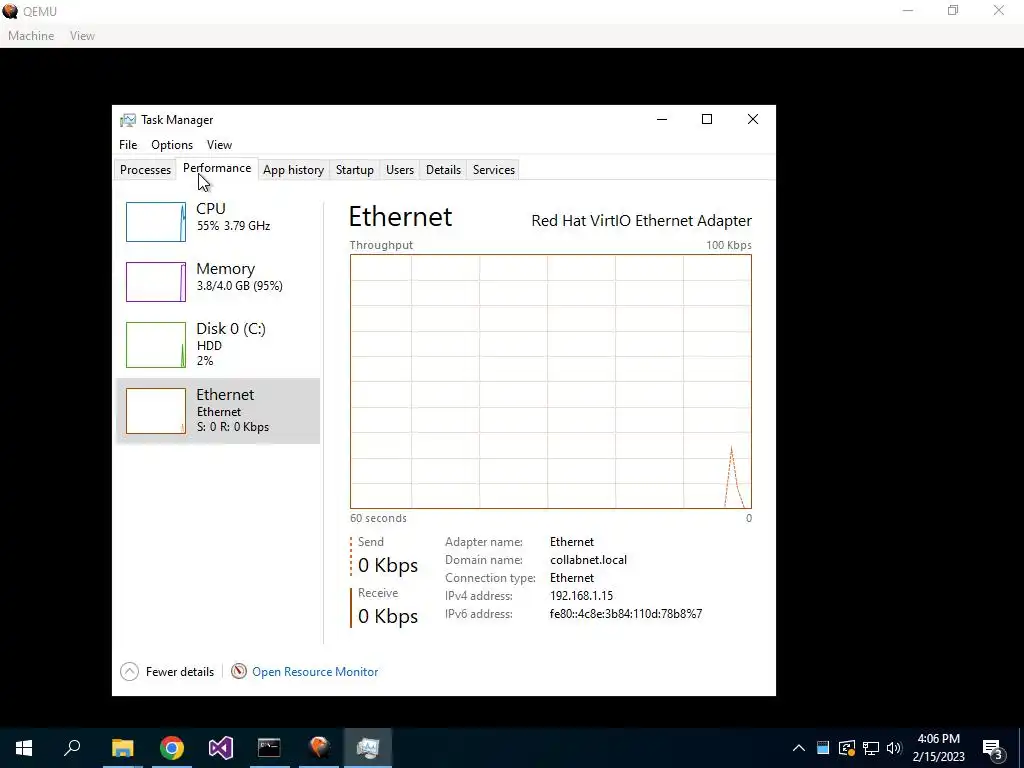The width and height of the screenshot is (1024, 768).
Task: Maximize the Task Manager window
Action: click(707, 120)
